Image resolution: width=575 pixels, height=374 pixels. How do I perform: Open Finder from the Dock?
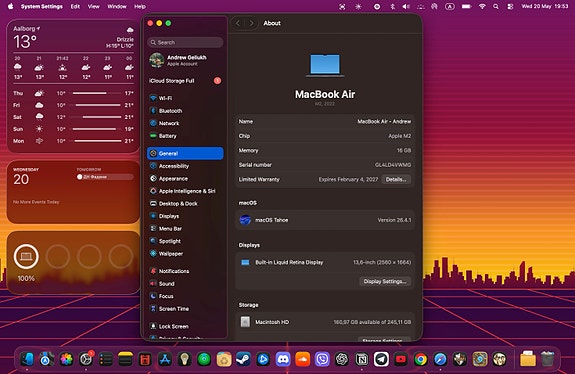coord(27,359)
